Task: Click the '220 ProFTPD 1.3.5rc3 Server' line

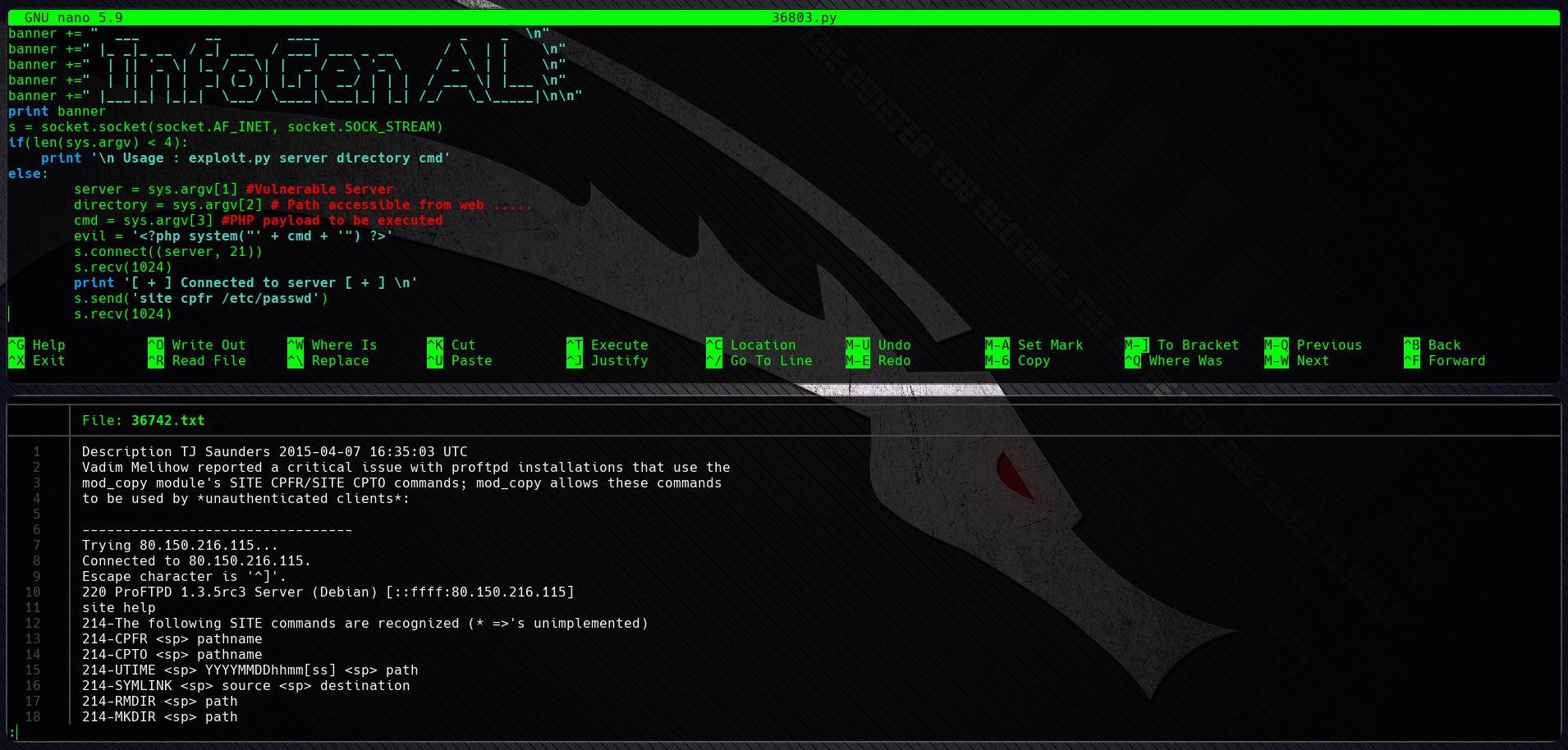Action: pyautogui.click(x=328, y=592)
